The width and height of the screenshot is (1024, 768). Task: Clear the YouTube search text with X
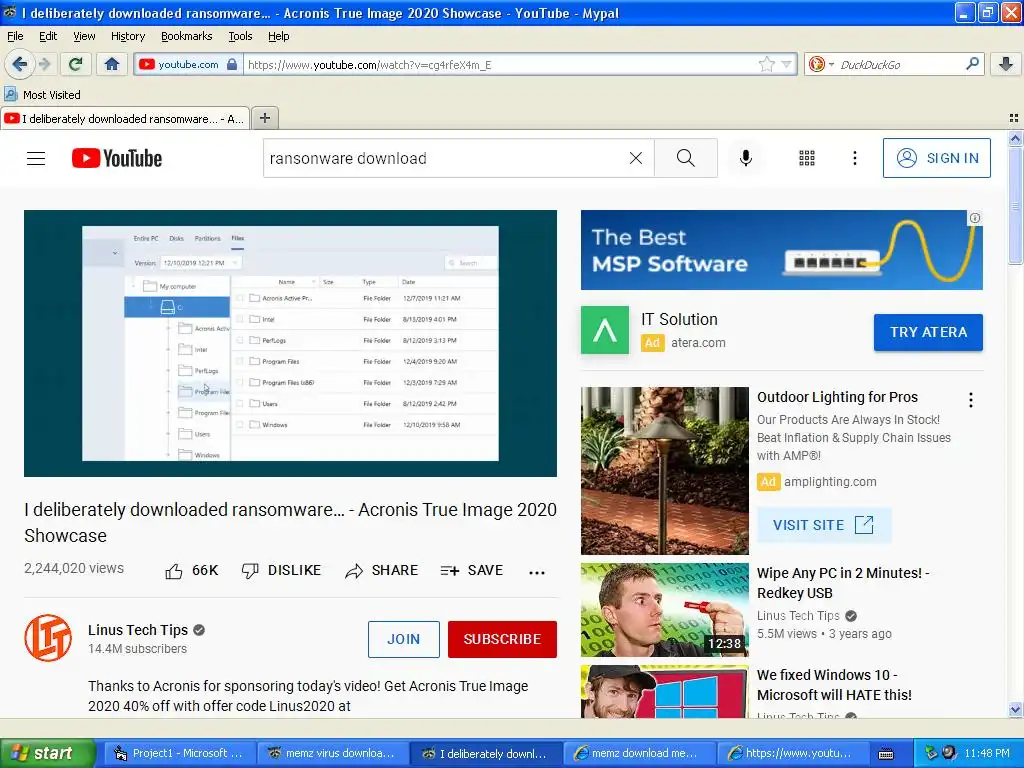point(635,158)
